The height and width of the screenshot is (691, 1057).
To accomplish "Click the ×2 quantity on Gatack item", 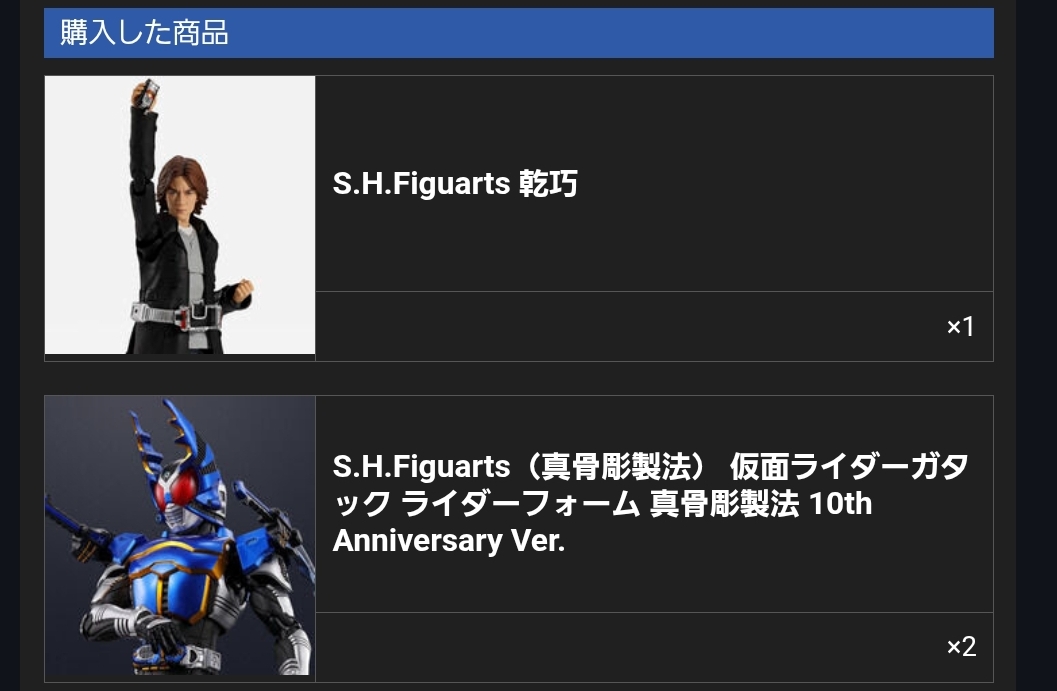I will pos(961,647).
